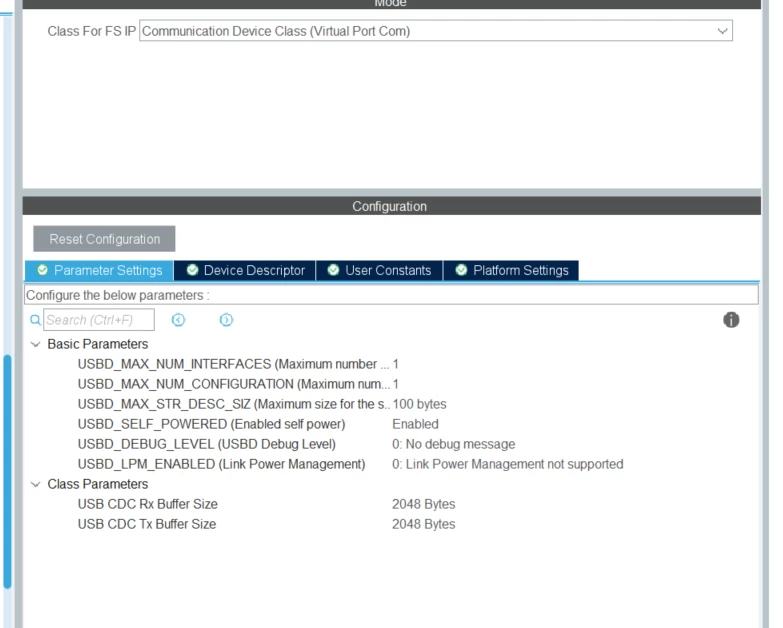Click the Platform Settings green check icon
Viewport: 783px width, 628px height.
click(461, 270)
